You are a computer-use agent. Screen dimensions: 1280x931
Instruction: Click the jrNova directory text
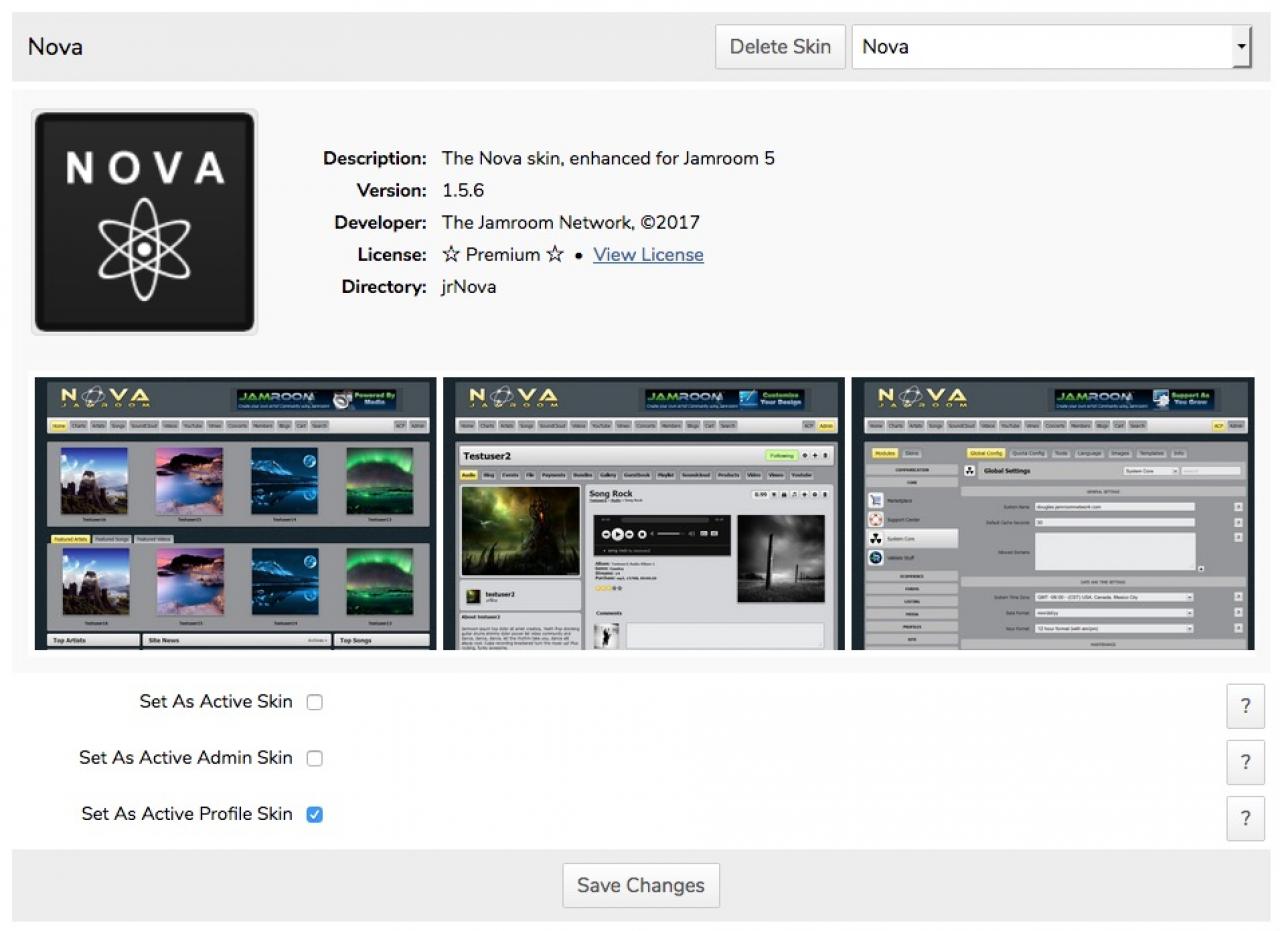tap(469, 287)
